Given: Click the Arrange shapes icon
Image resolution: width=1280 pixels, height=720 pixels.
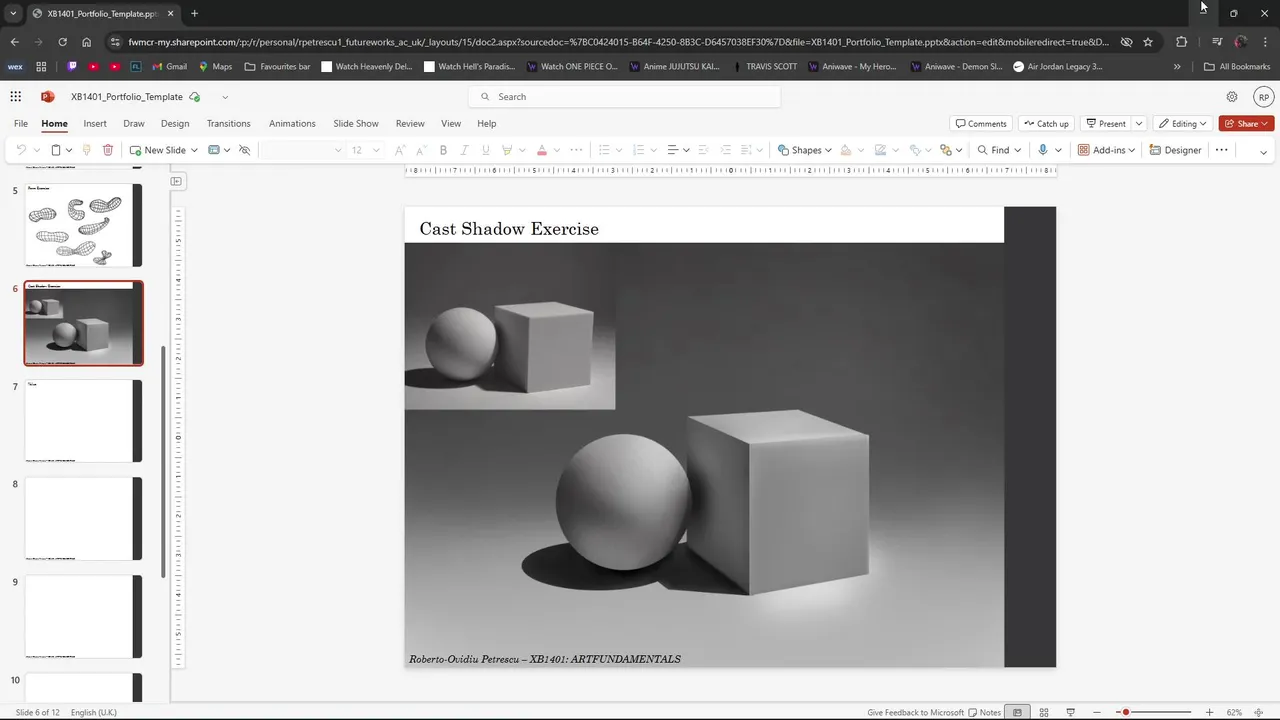Looking at the screenshot, I should [946, 150].
